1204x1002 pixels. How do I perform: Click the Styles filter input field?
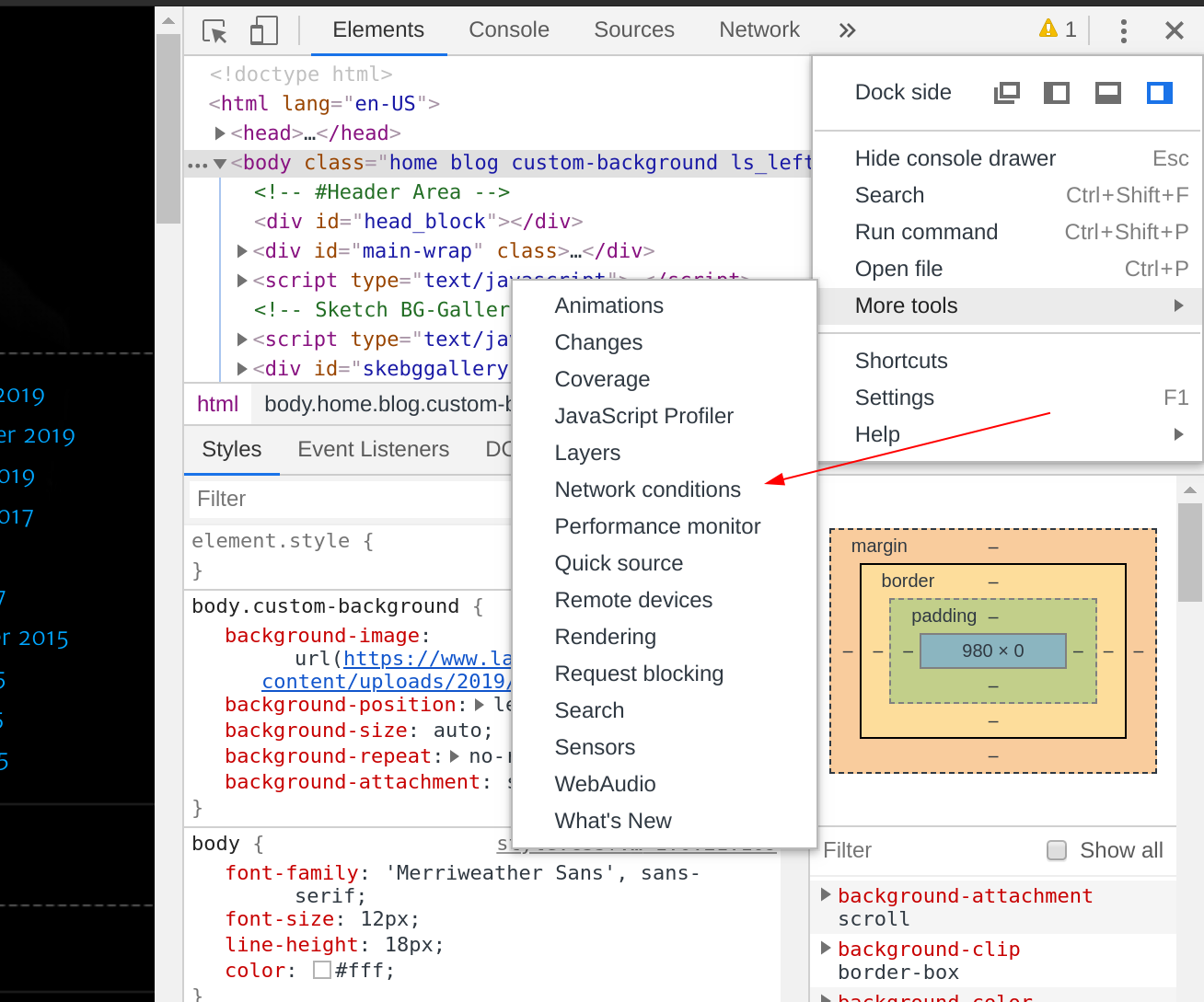(350, 499)
